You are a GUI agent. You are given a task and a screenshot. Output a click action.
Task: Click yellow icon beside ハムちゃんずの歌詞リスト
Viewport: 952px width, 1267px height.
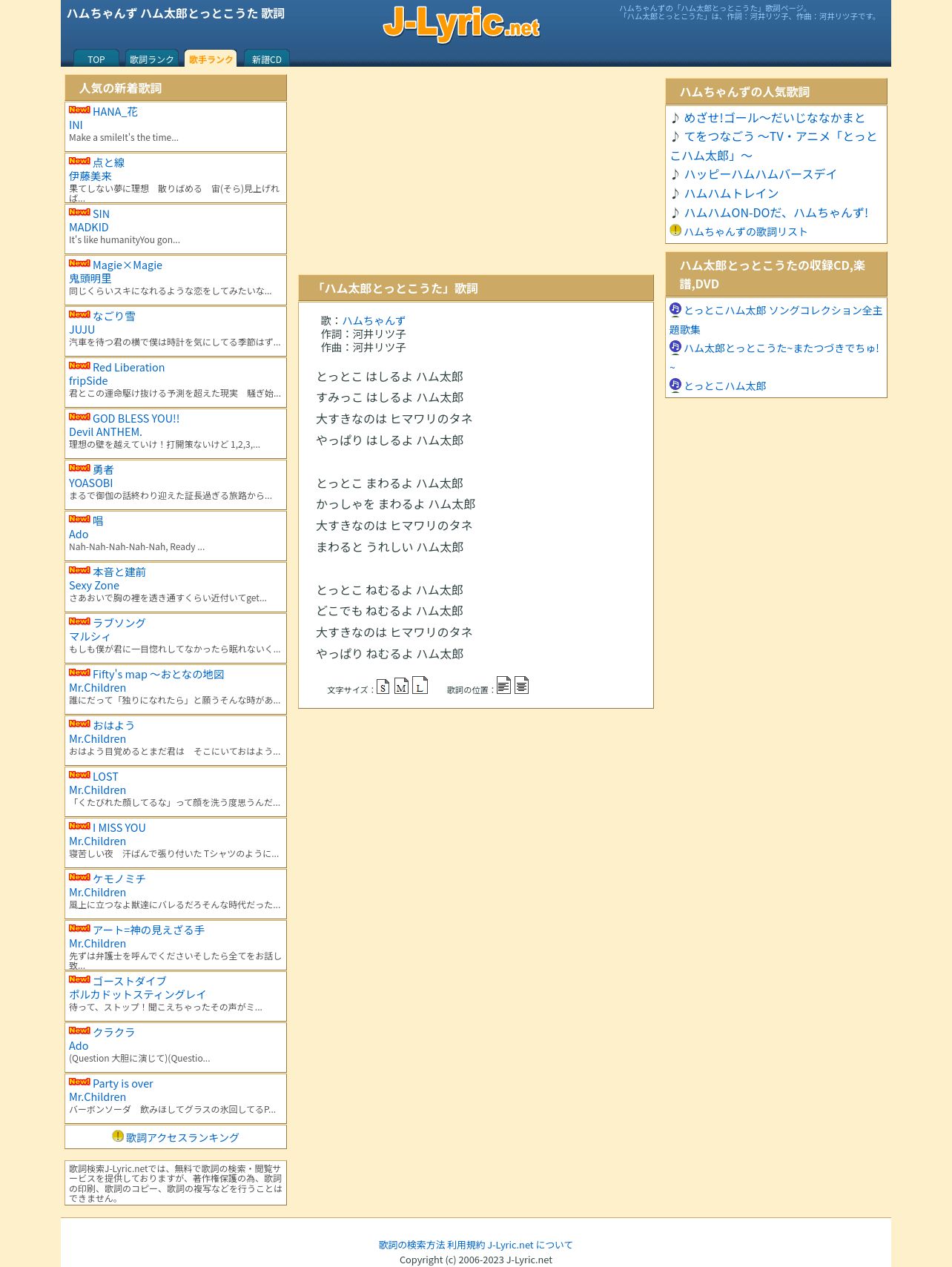pyautogui.click(x=675, y=231)
